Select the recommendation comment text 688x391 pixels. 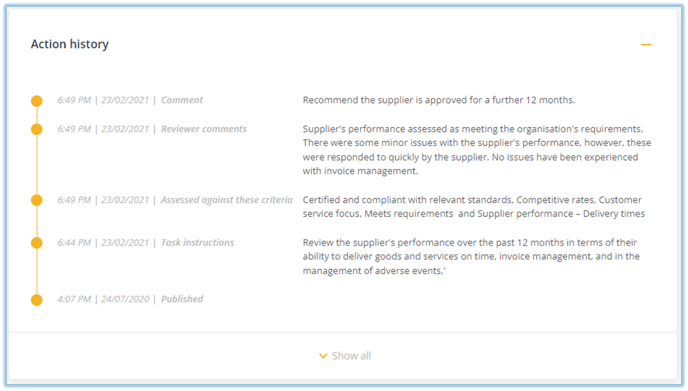point(439,100)
